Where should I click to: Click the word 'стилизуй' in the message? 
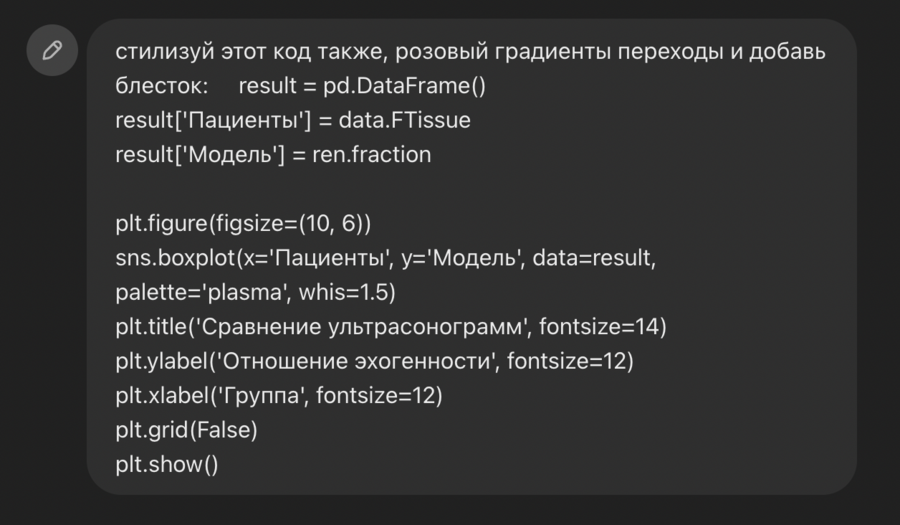[x=158, y=52]
